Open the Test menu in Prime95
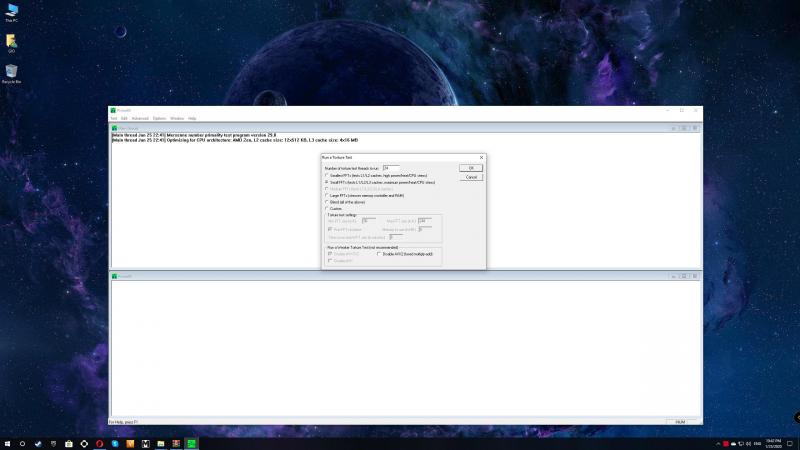The image size is (800, 450). click(114, 118)
